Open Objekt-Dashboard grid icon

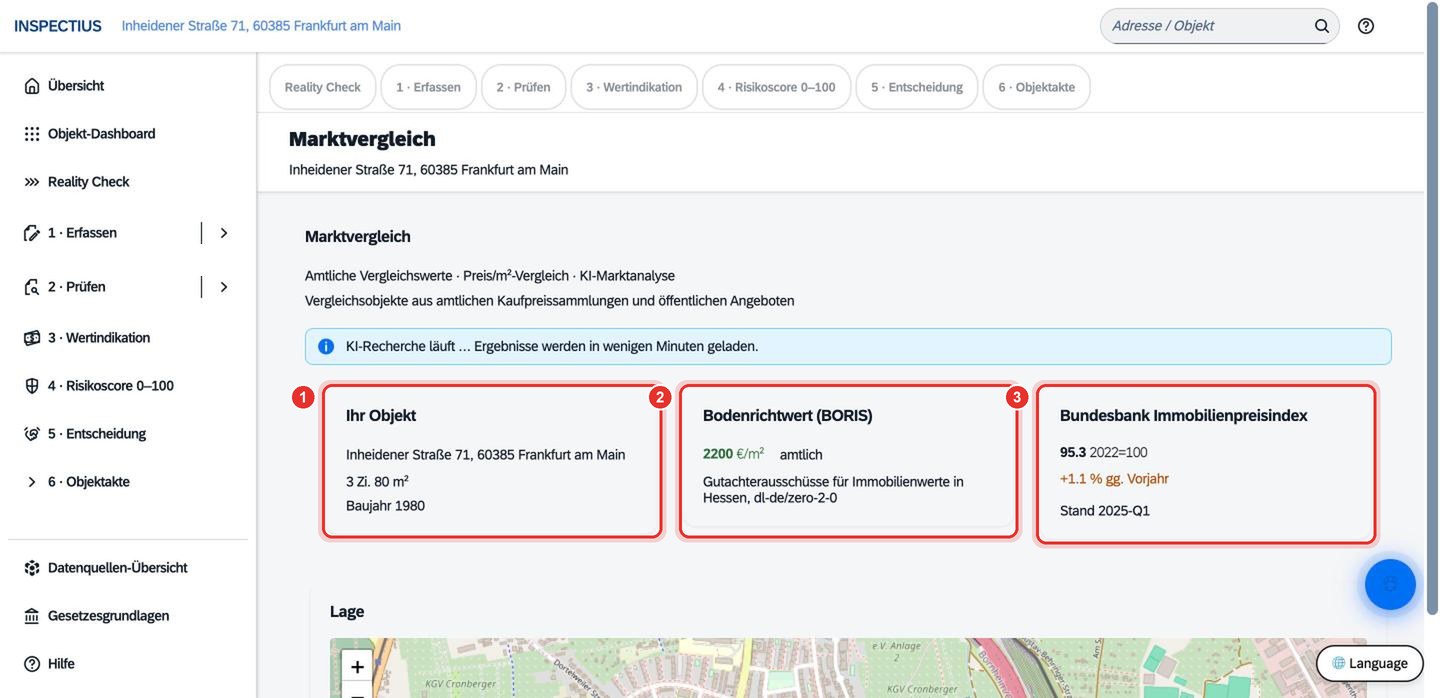(32, 134)
